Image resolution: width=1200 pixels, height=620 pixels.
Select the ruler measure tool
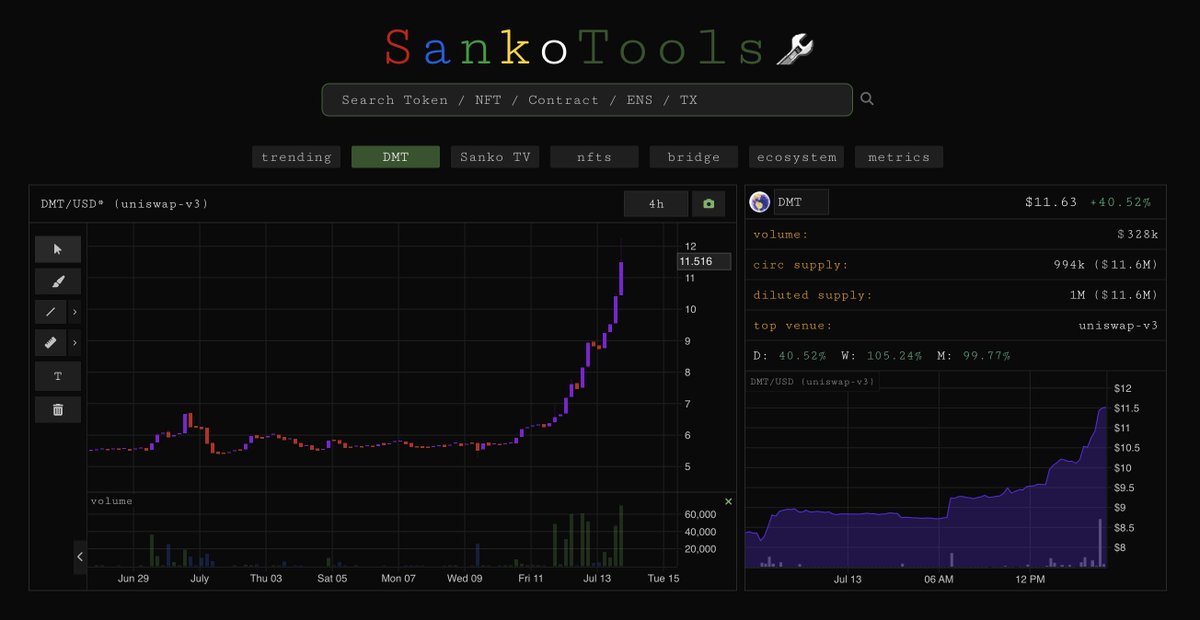(51, 343)
